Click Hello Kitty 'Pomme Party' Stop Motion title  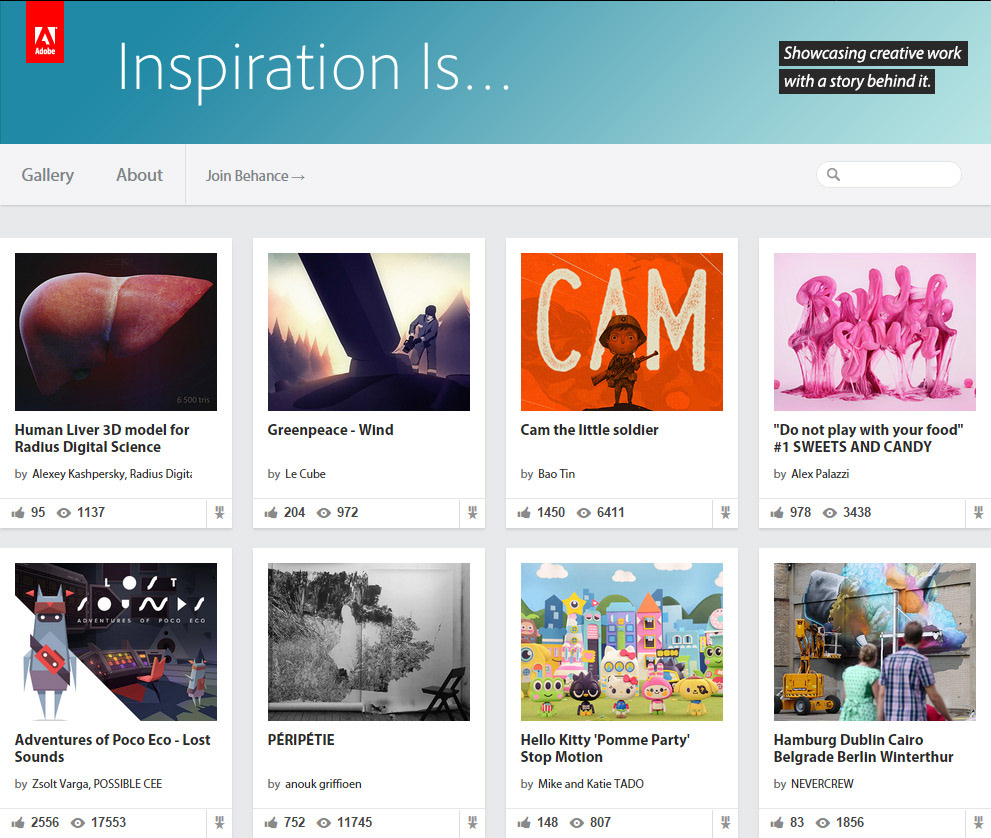605,748
